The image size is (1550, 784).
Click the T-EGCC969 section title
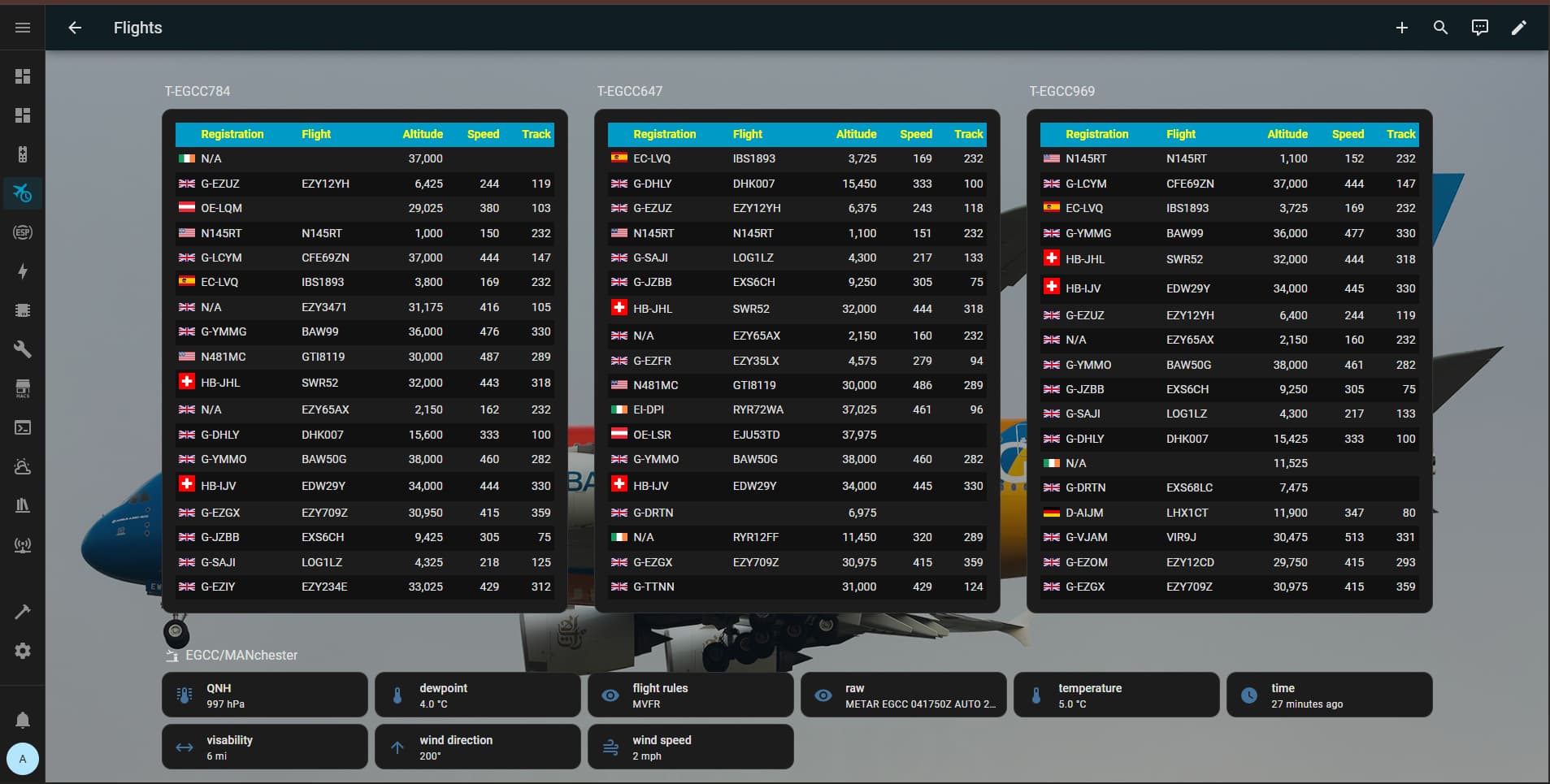click(x=1062, y=91)
